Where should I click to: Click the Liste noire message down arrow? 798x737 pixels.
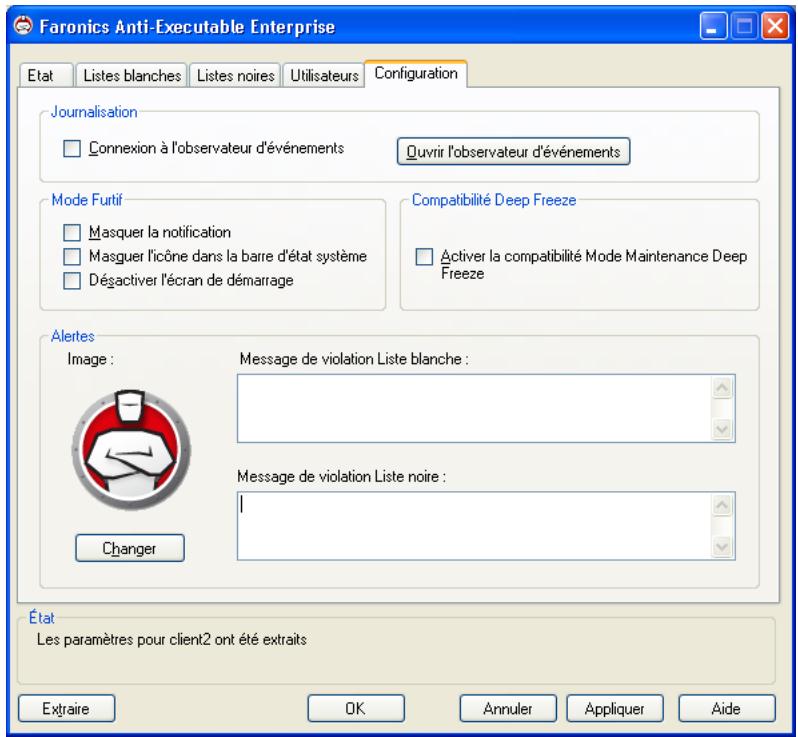coord(722,547)
